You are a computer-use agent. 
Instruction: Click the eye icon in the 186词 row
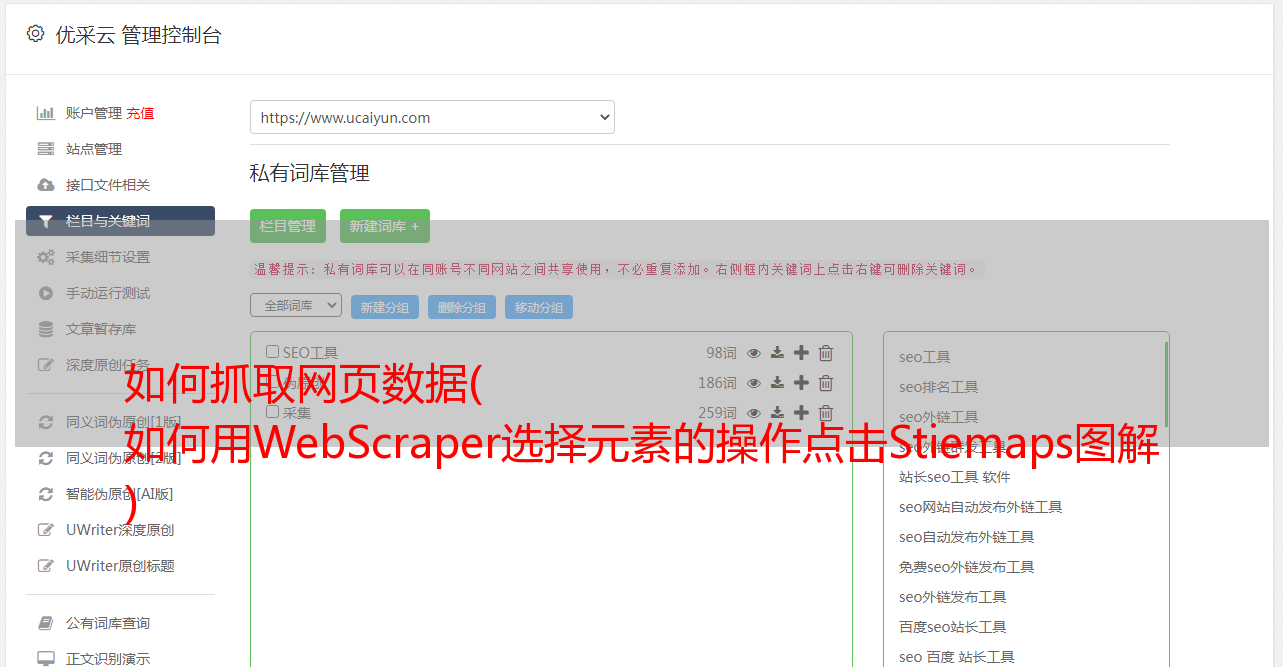click(x=754, y=383)
